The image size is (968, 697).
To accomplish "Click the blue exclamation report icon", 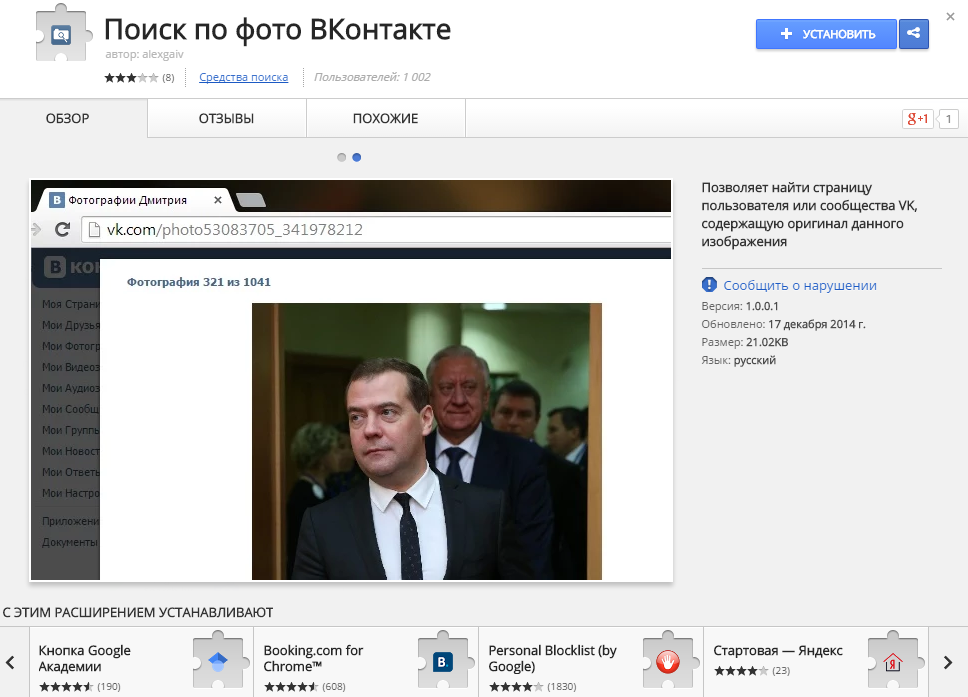I will pos(709,285).
